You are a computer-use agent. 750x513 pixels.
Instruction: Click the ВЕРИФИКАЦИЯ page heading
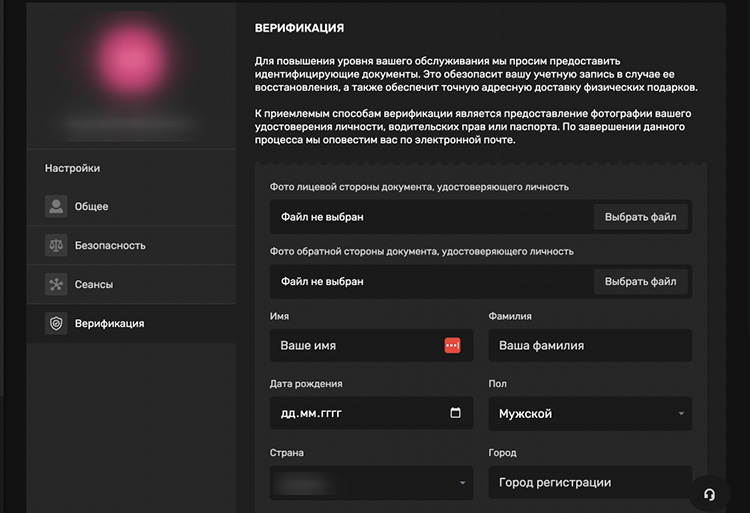[x=299, y=28]
